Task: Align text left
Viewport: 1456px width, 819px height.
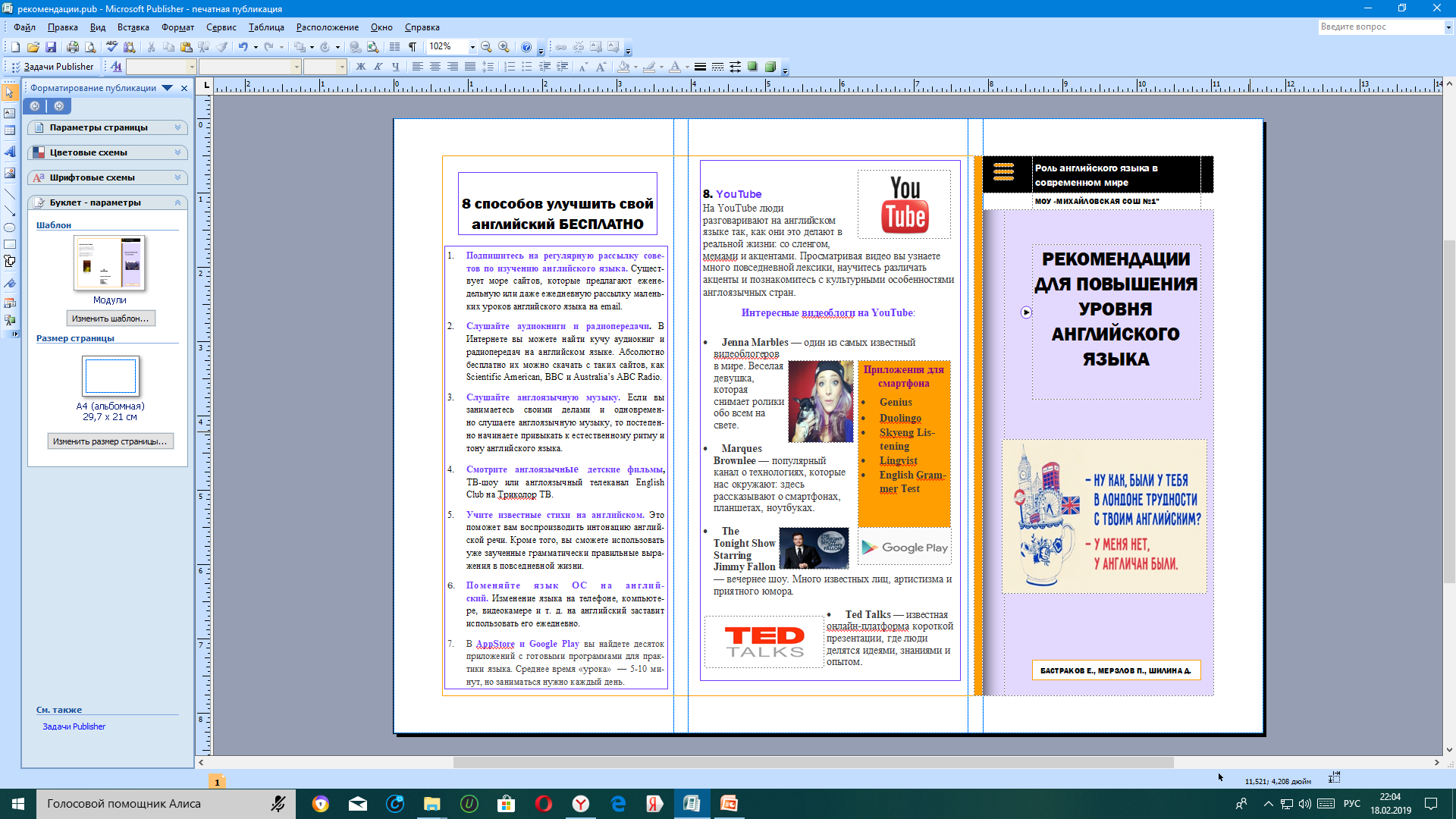Action: (417, 67)
